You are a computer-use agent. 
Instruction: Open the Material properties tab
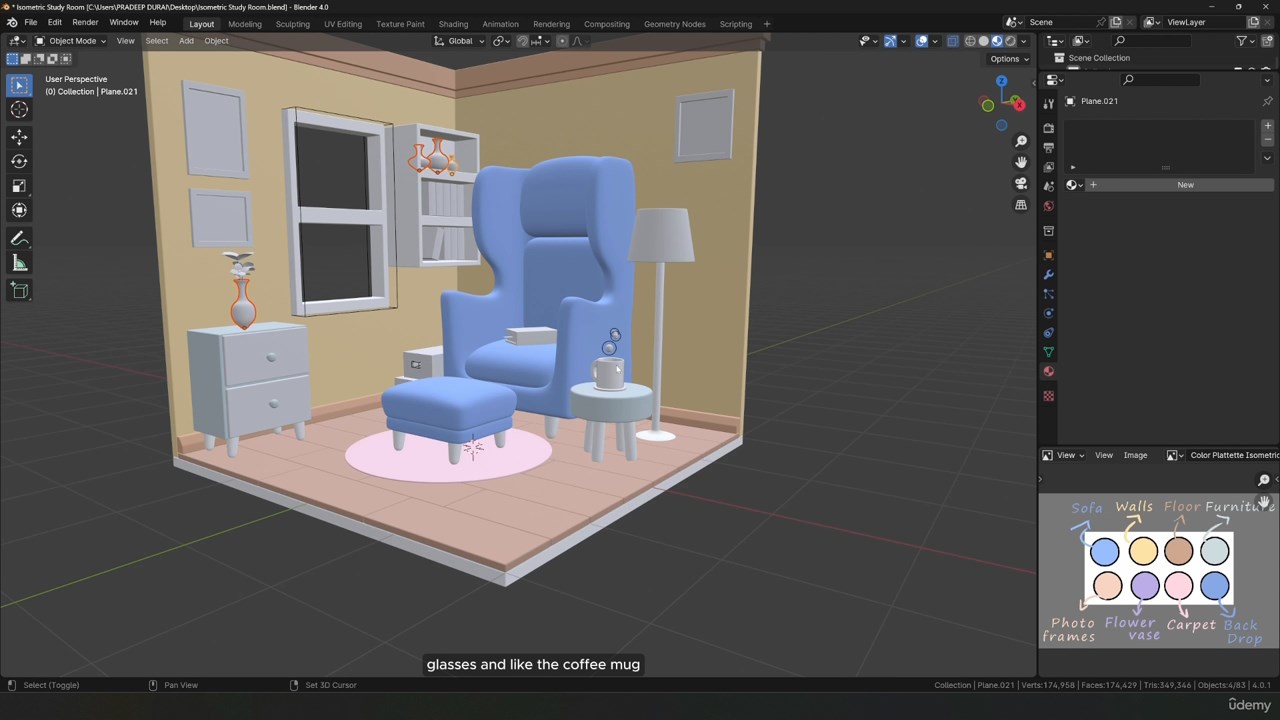pos(1048,371)
